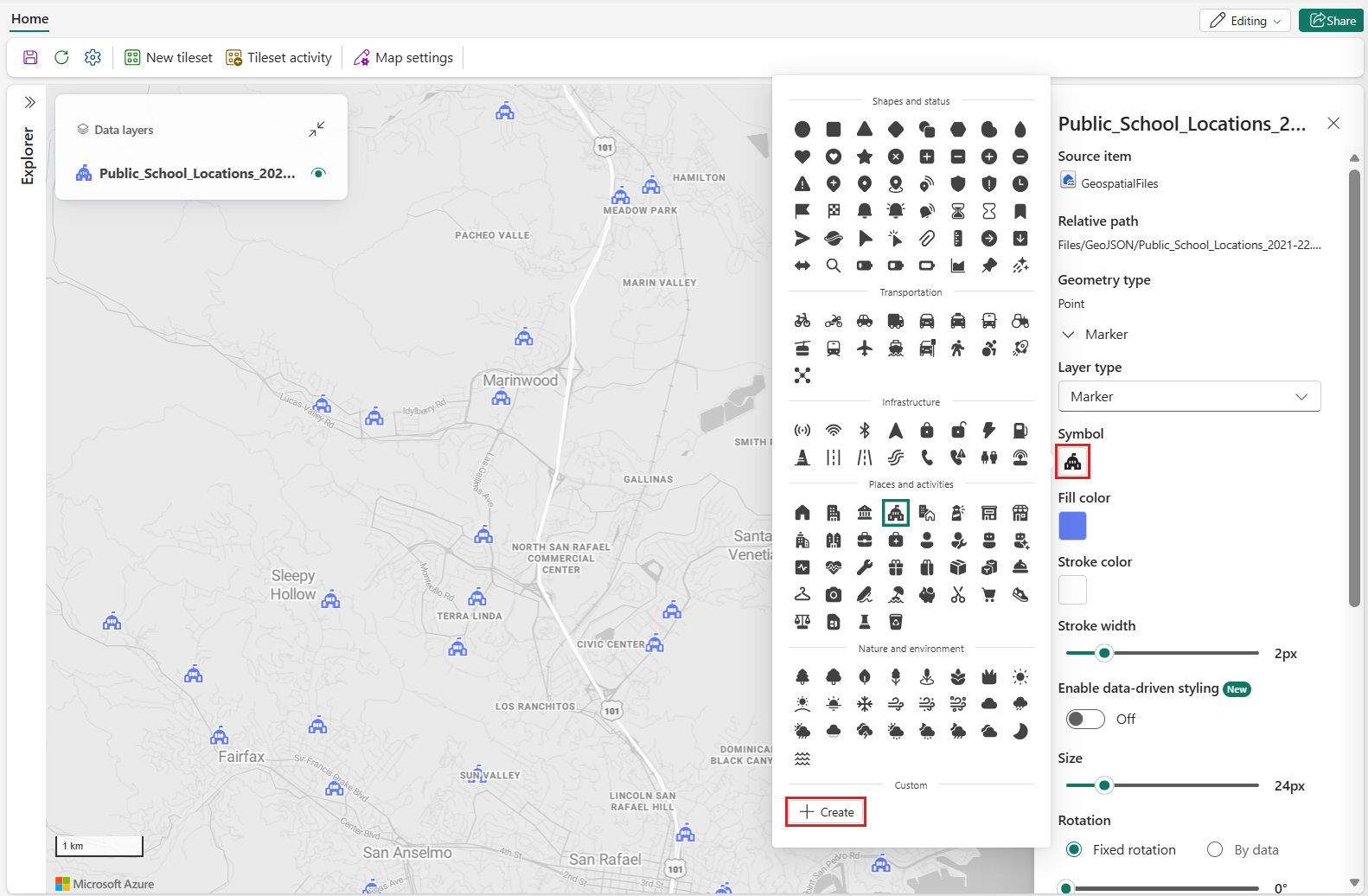Pick the star symbol

pyautogui.click(x=865, y=157)
